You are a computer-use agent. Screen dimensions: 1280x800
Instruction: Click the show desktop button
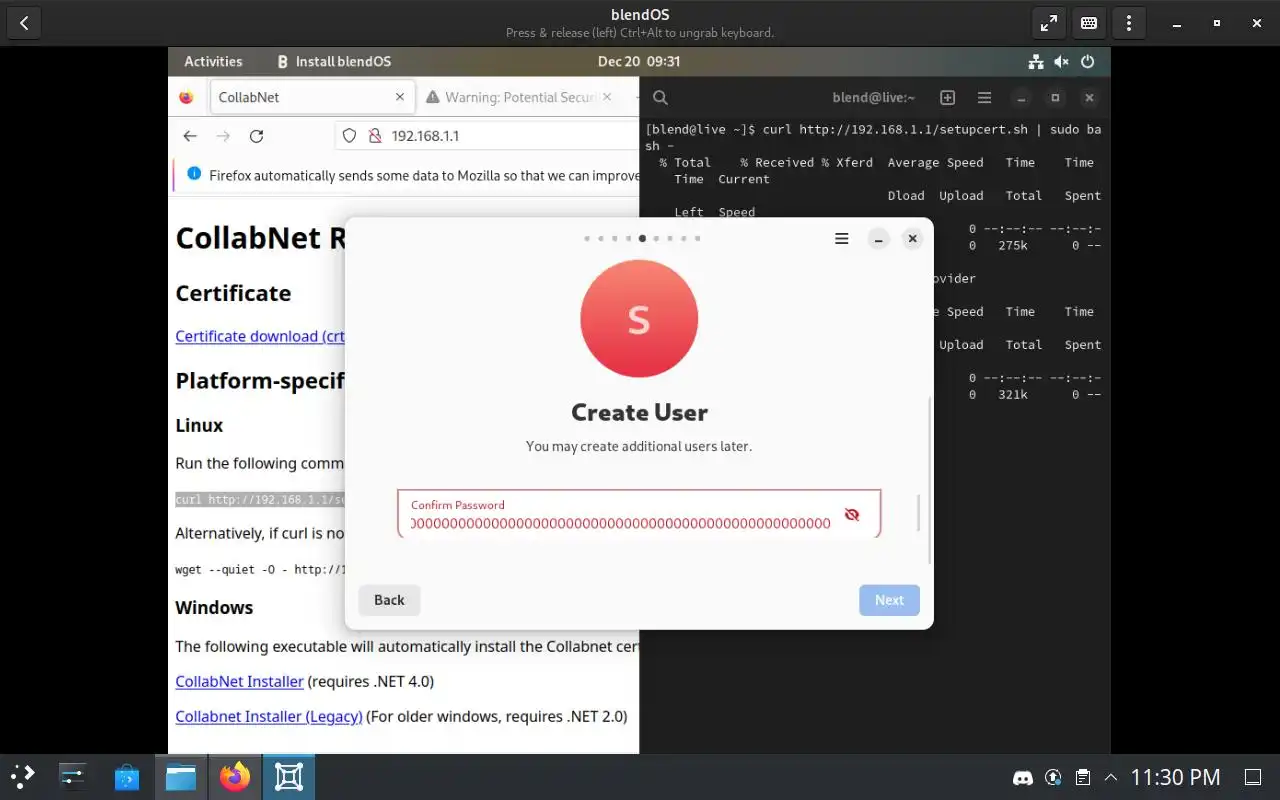[1253, 777]
